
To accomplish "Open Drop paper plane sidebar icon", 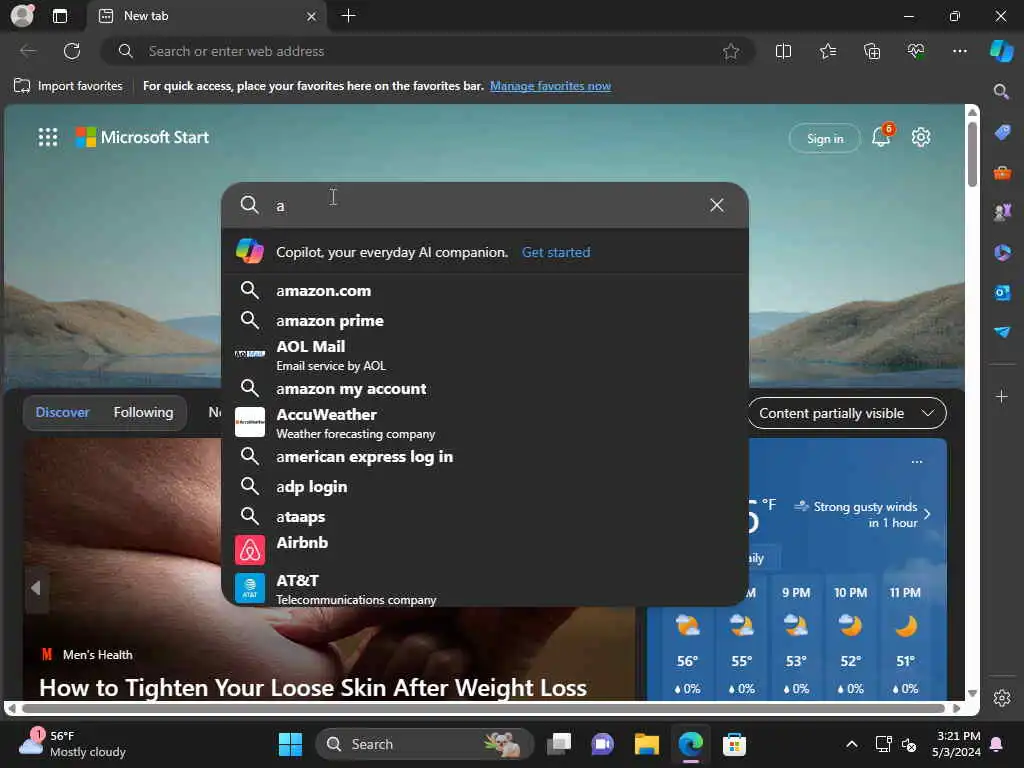I will [x=1002, y=332].
